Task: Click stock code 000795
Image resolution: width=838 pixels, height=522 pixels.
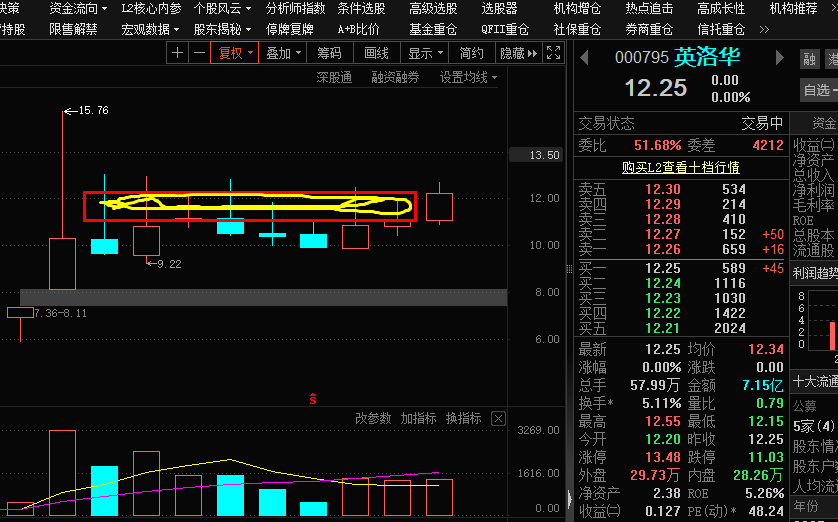Action: (642, 57)
